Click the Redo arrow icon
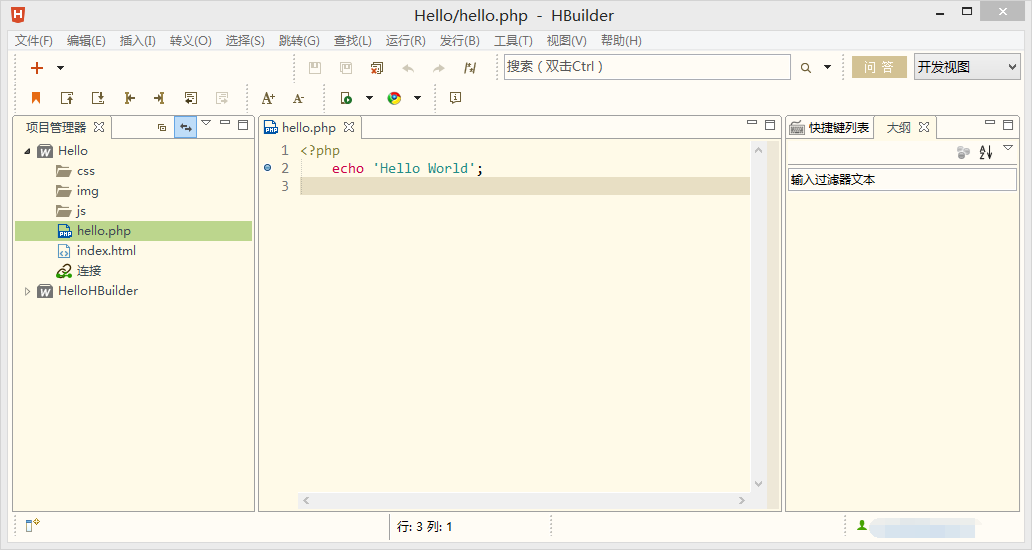Screen dimensions: 1032x550 438,68
